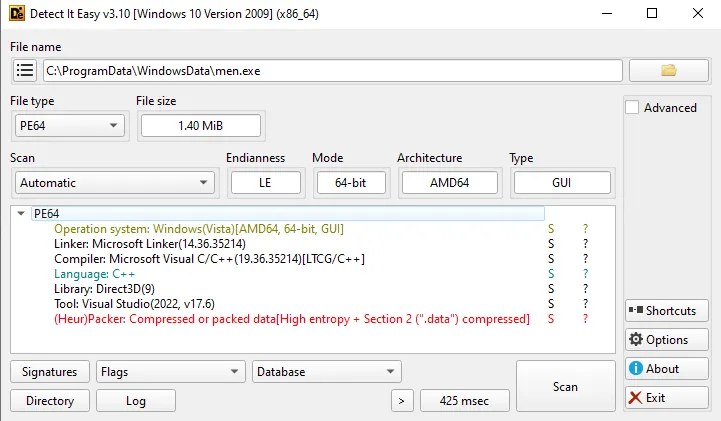Click S link on Operation system row

click(551, 228)
